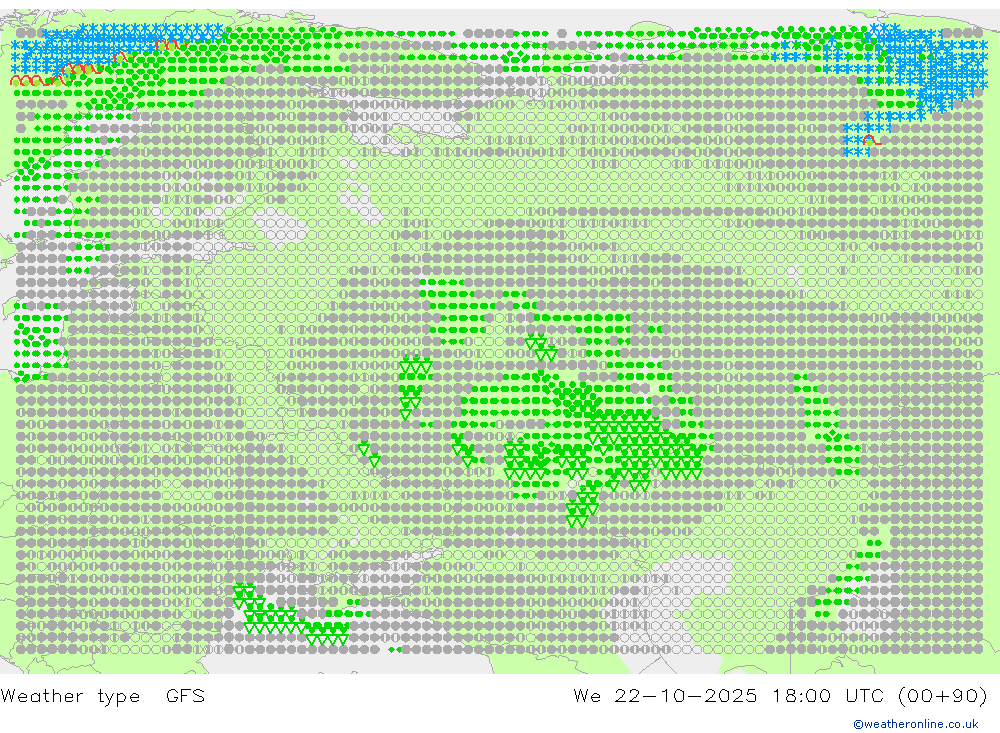
Task: Click the weatheronline.co.uk copyright link
Action: (916, 724)
